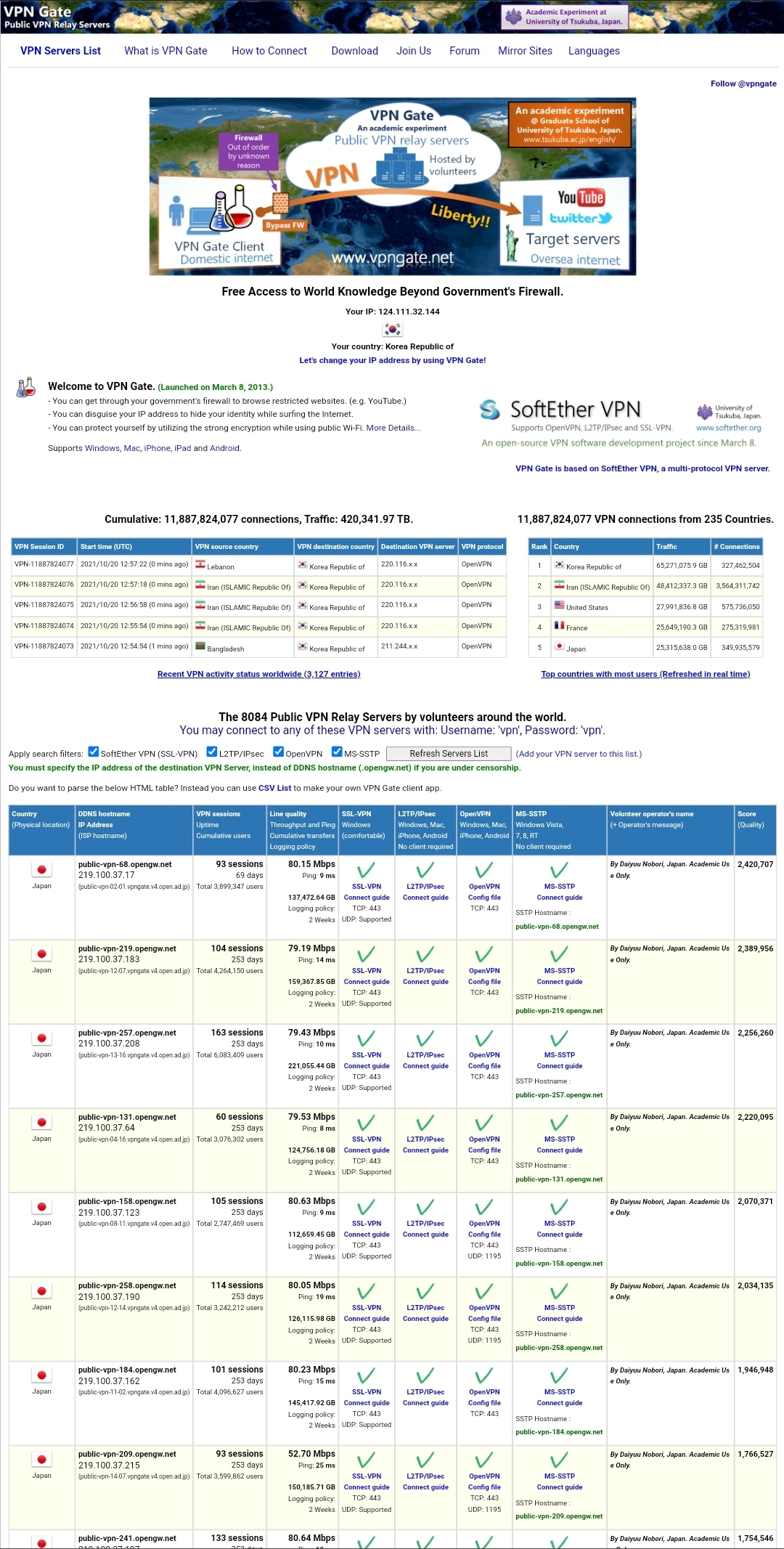Open Recent VPN activity status worldwide link

click(x=258, y=674)
